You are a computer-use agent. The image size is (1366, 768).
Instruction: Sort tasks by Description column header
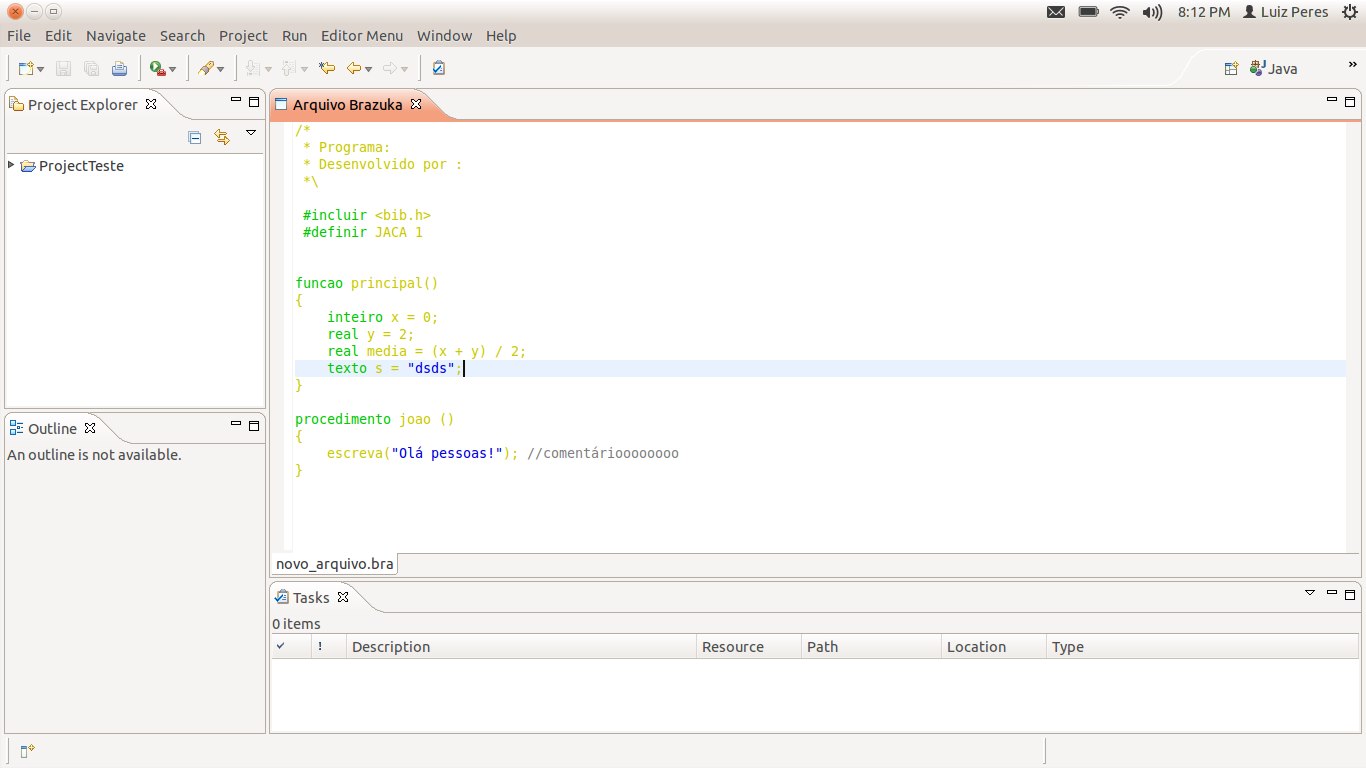(x=521, y=646)
